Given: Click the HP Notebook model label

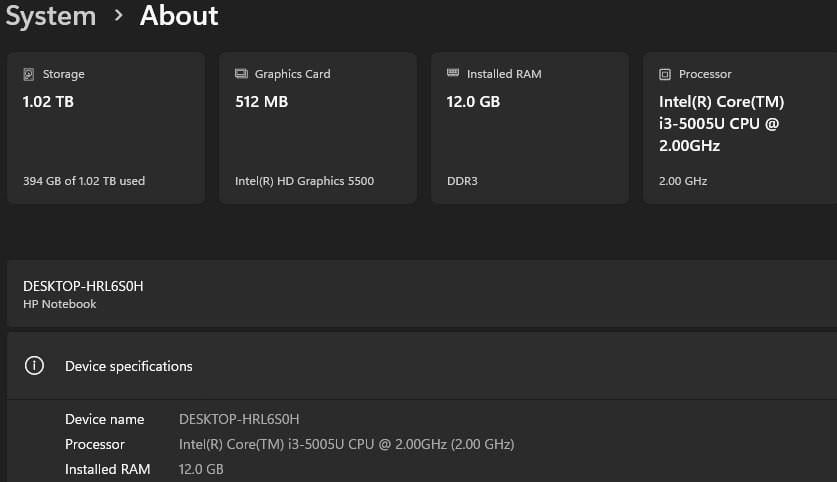Looking at the screenshot, I should (x=60, y=304).
